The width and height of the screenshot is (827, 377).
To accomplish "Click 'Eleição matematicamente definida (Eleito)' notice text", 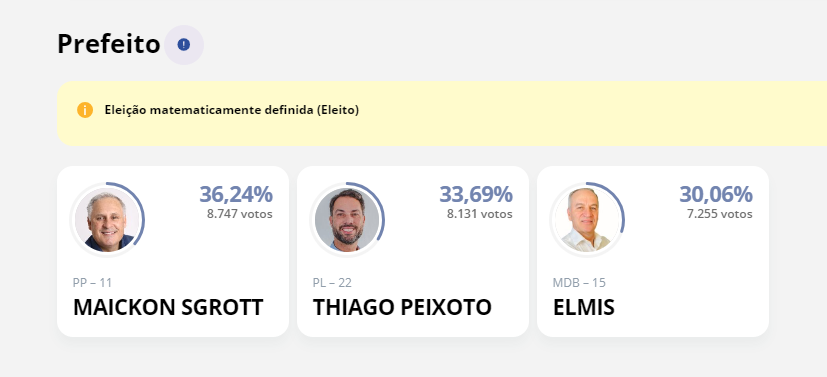I will tap(232, 110).
